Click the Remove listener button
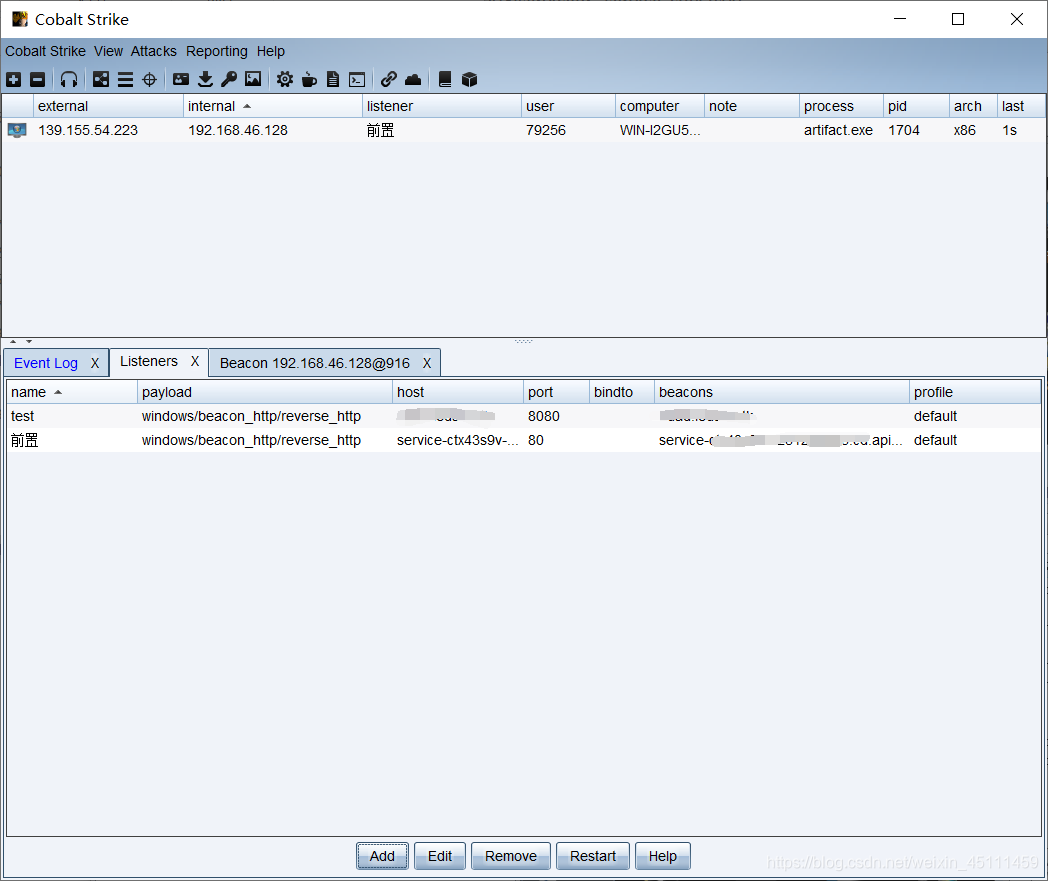This screenshot has width=1048, height=881. point(511,856)
